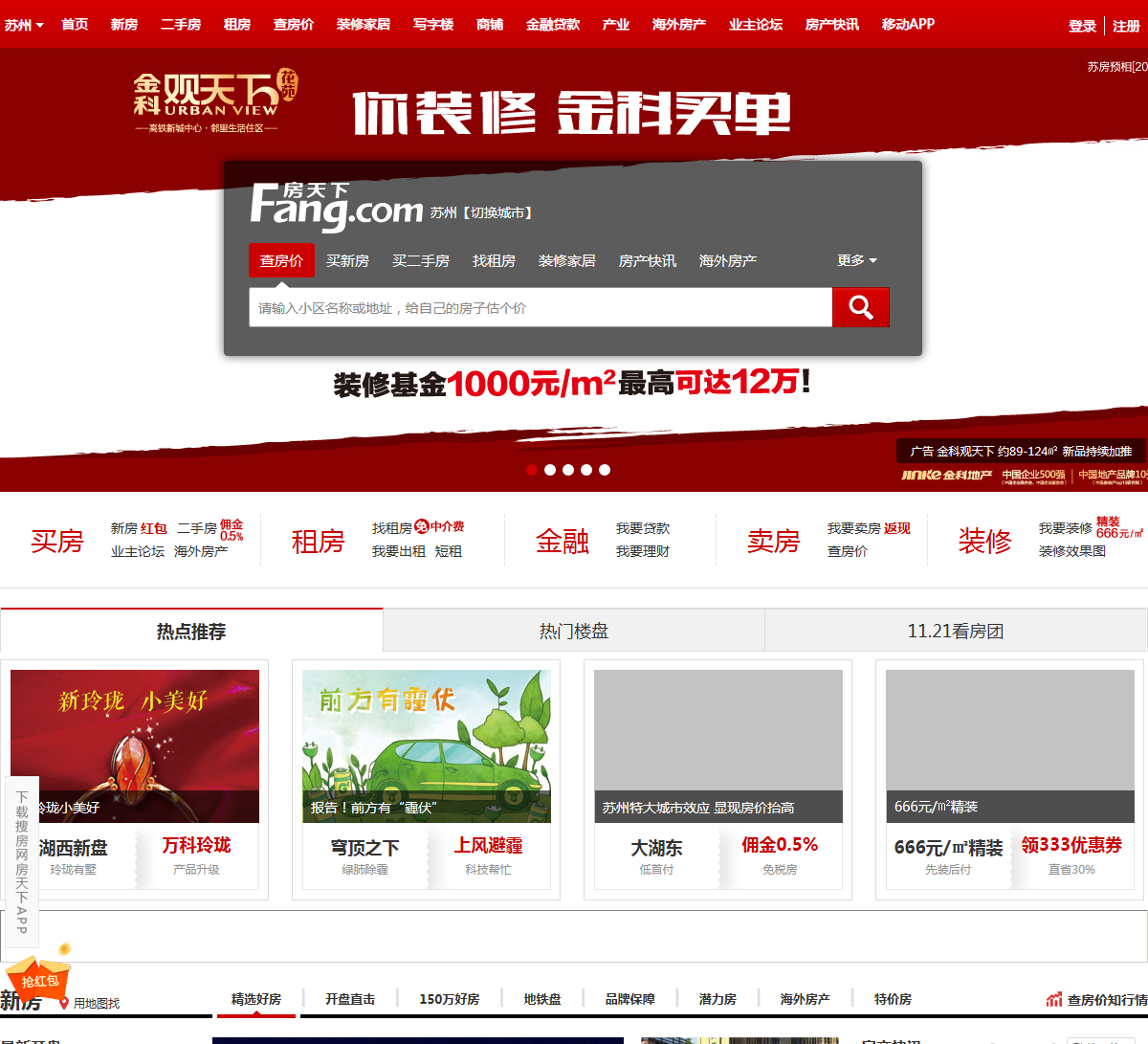Image resolution: width=1148 pixels, height=1044 pixels.
Task: Open 二手房 in the top navigation
Action: (x=181, y=24)
